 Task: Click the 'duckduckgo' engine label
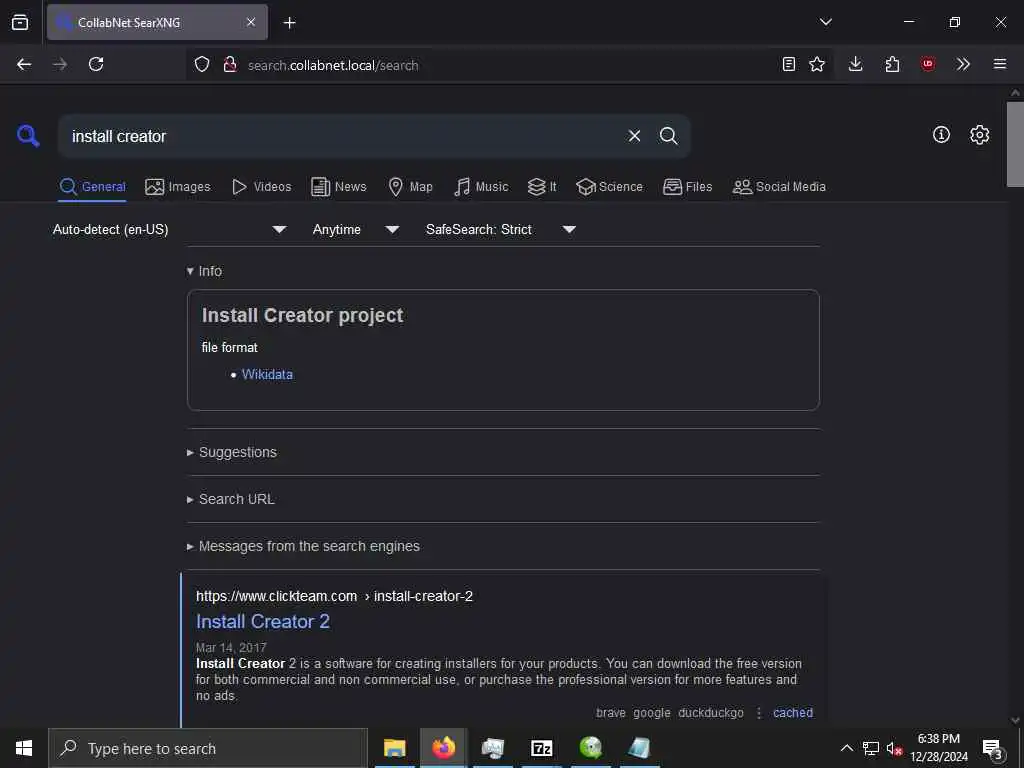pos(711,712)
